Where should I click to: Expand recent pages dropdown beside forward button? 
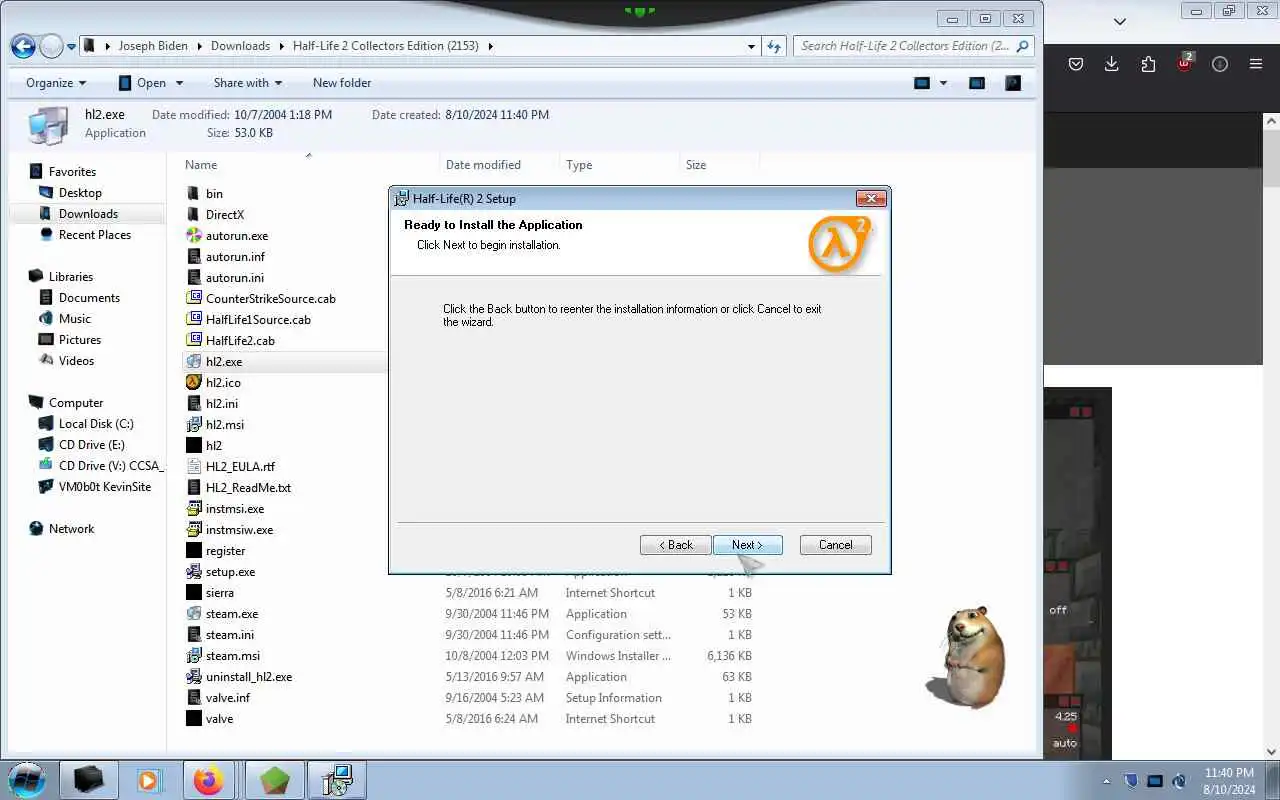pos(71,46)
